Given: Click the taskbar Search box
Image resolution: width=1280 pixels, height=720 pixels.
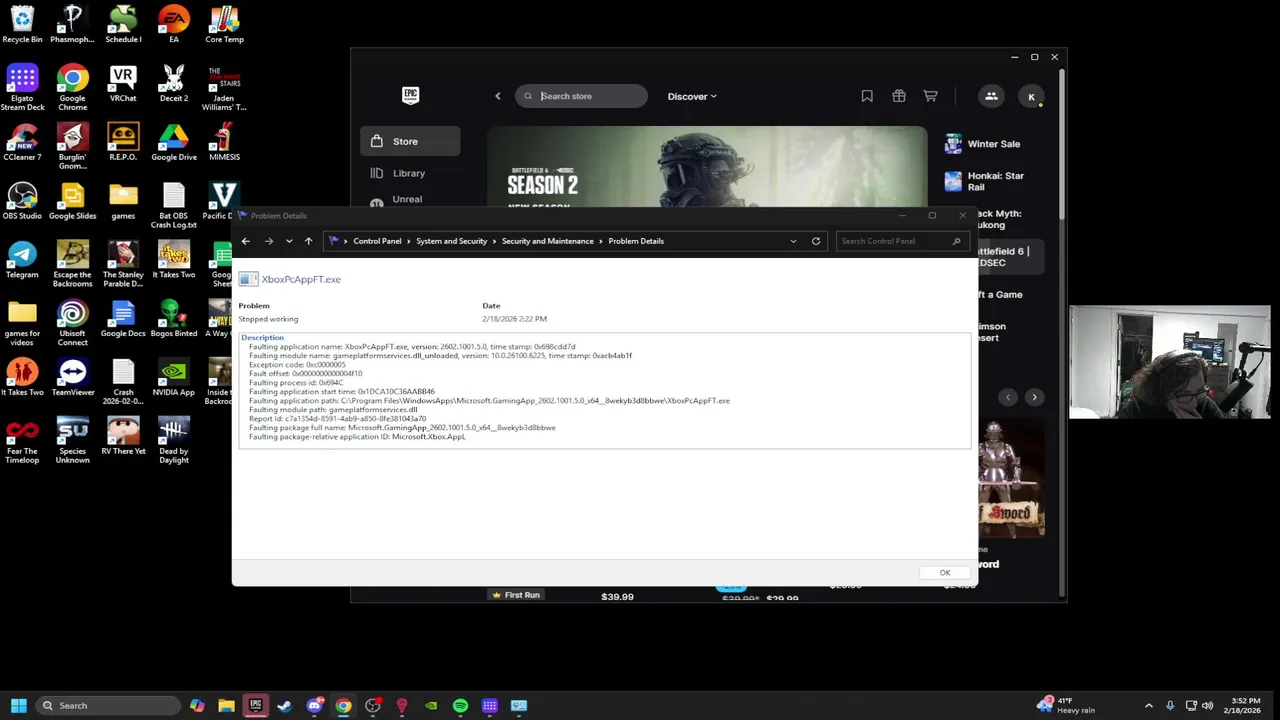Looking at the screenshot, I should [108, 705].
